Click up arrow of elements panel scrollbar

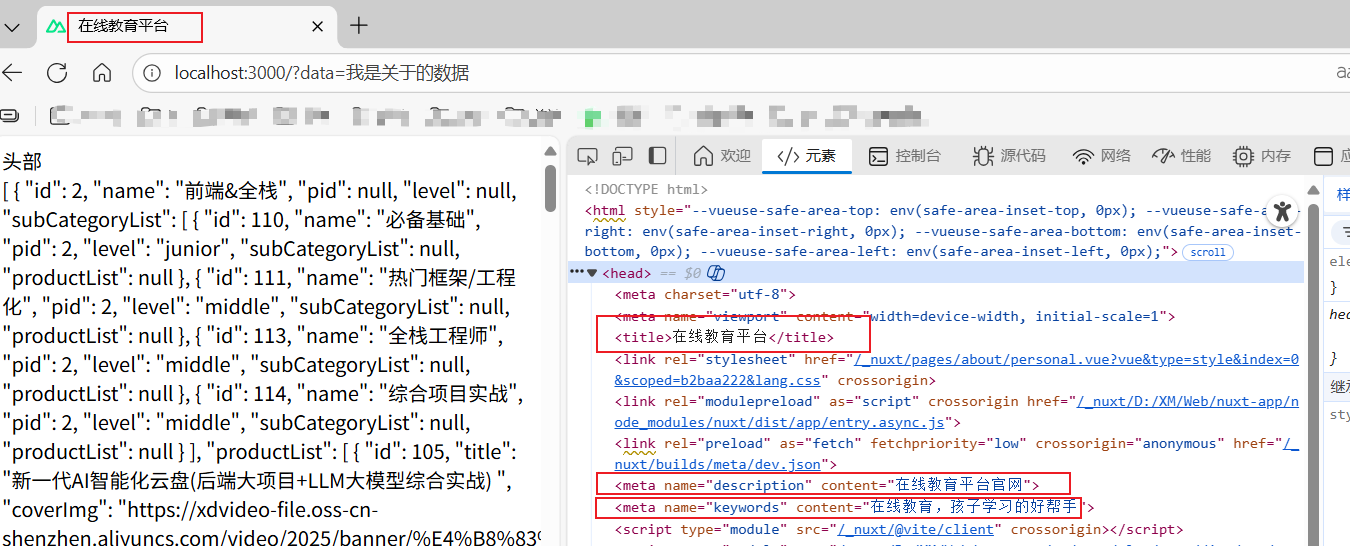(1311, 190)
